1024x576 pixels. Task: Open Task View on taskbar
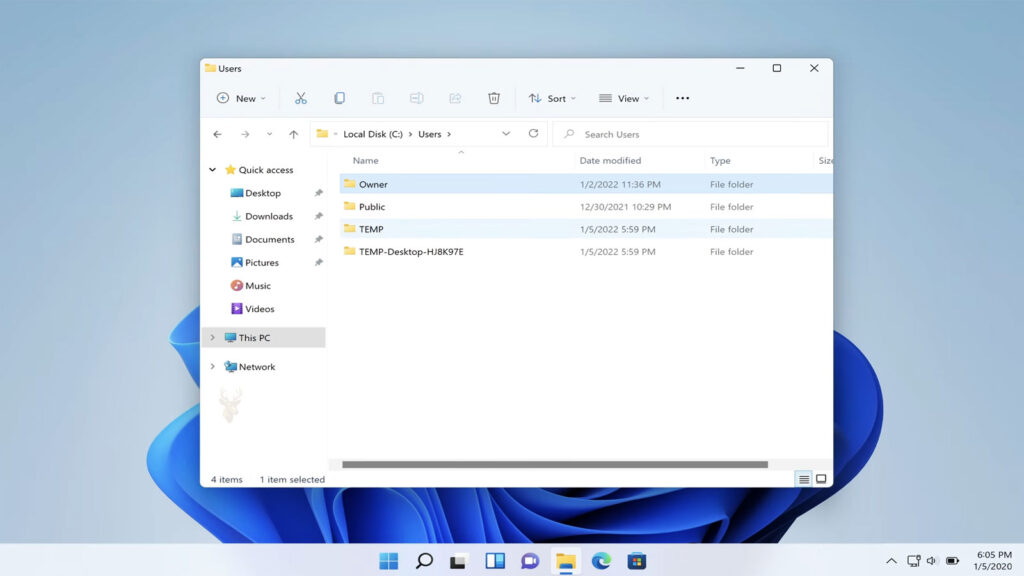(459, 561)
